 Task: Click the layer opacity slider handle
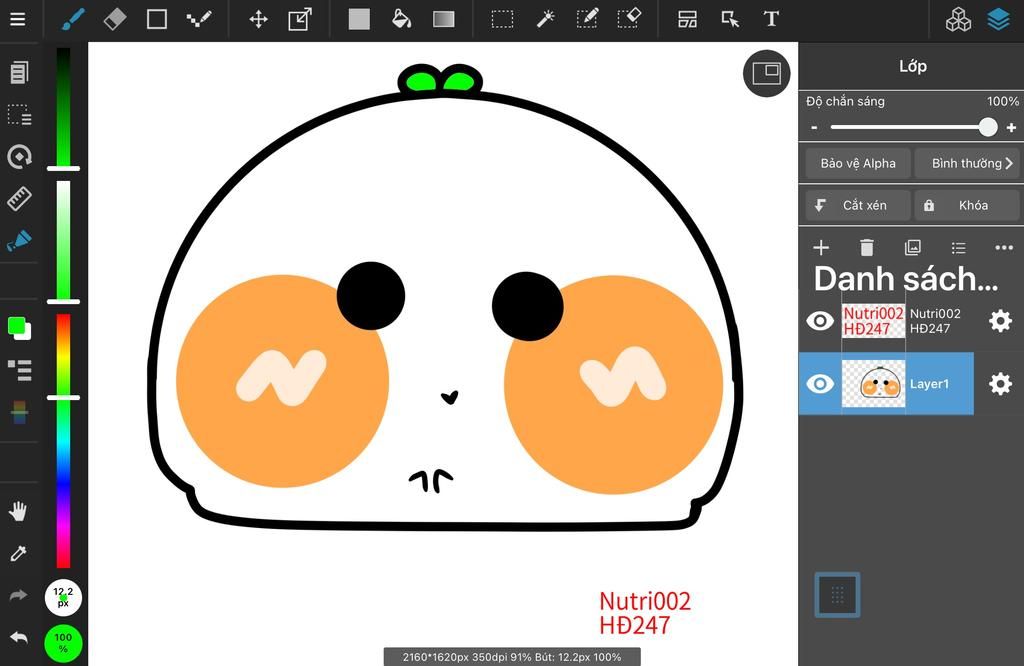(x=987, y=127)
